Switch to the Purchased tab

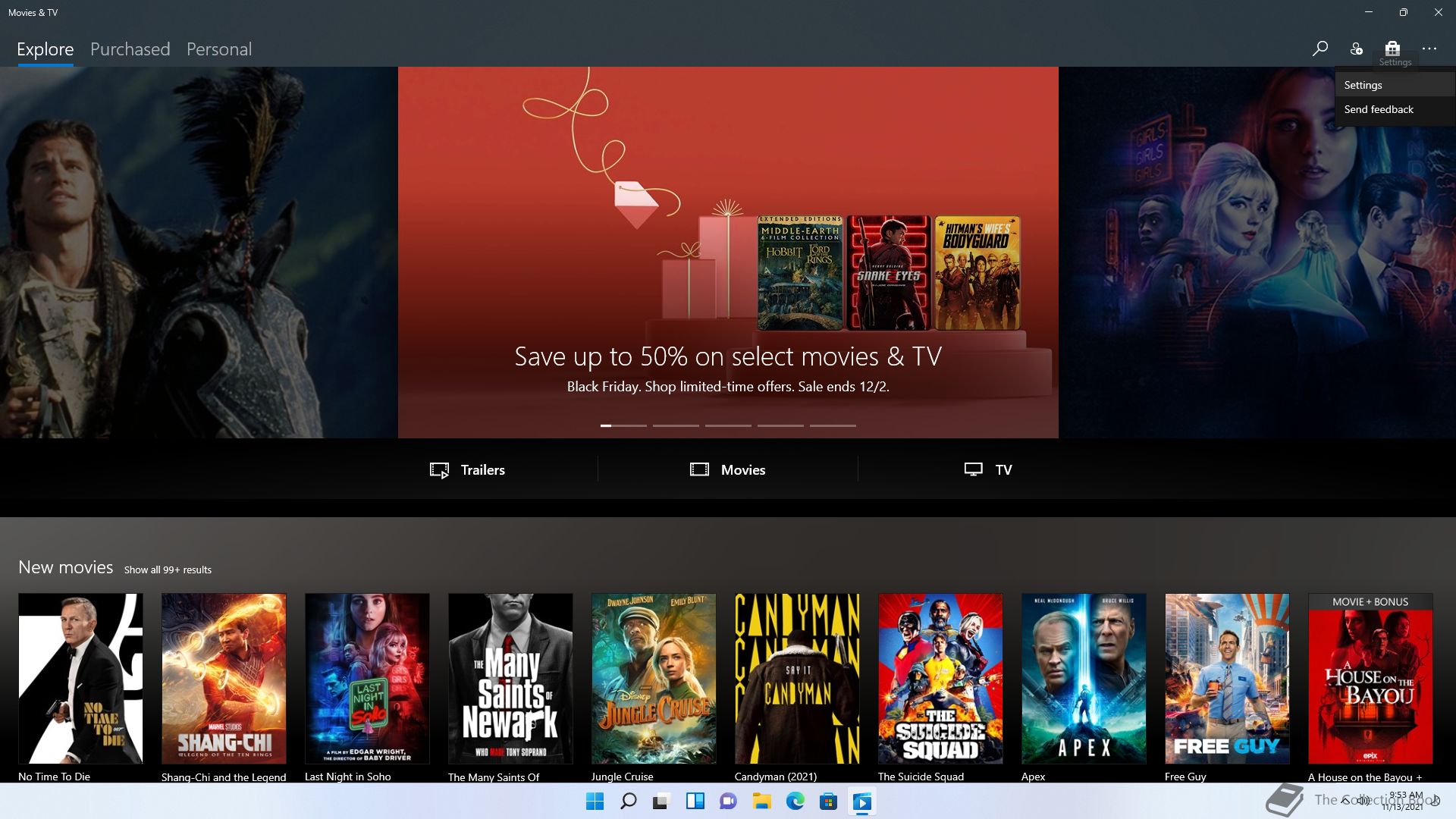(130, 49)
